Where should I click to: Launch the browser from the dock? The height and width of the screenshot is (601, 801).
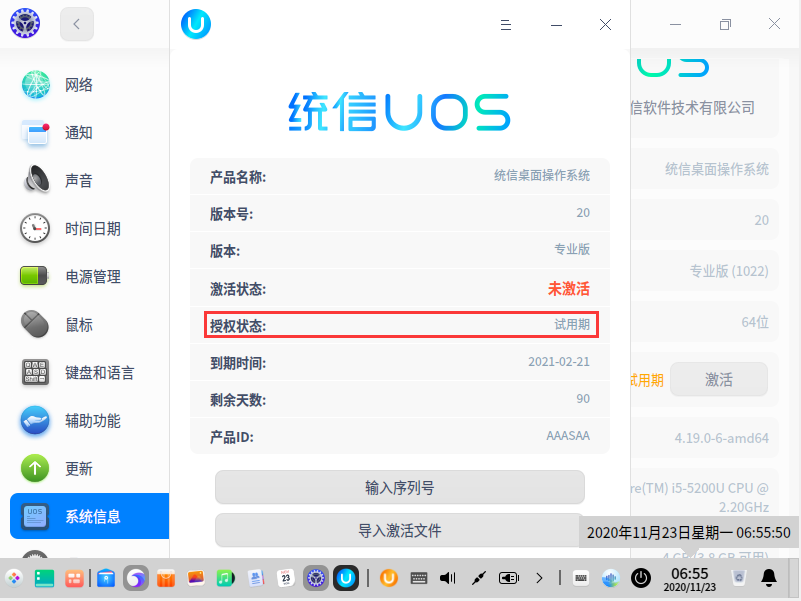pos(135,578)
